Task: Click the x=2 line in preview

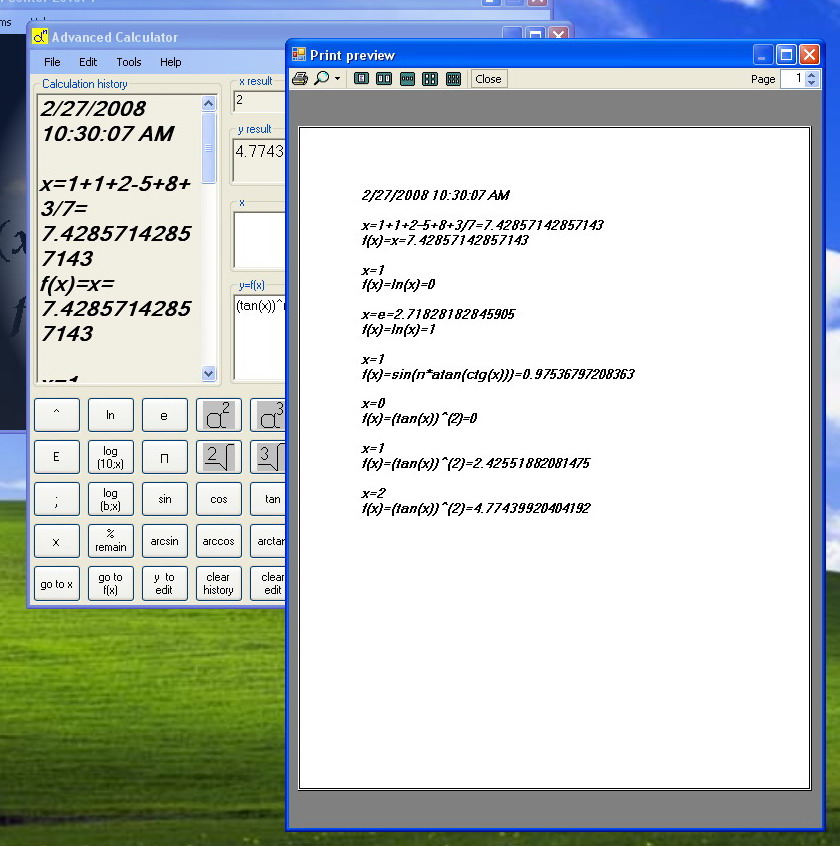Action: coord(373,493)
